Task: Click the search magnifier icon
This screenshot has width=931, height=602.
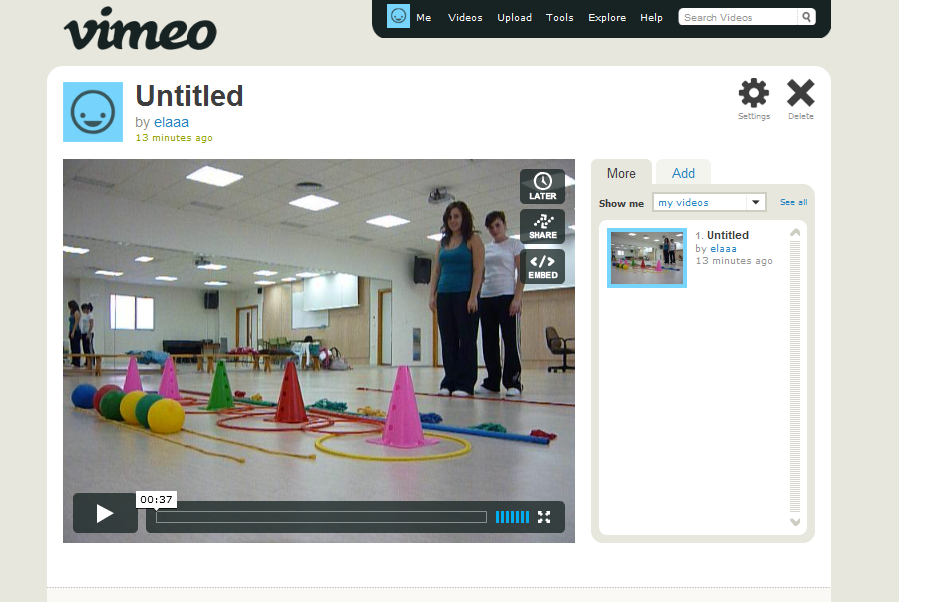Action: [806, 17]
